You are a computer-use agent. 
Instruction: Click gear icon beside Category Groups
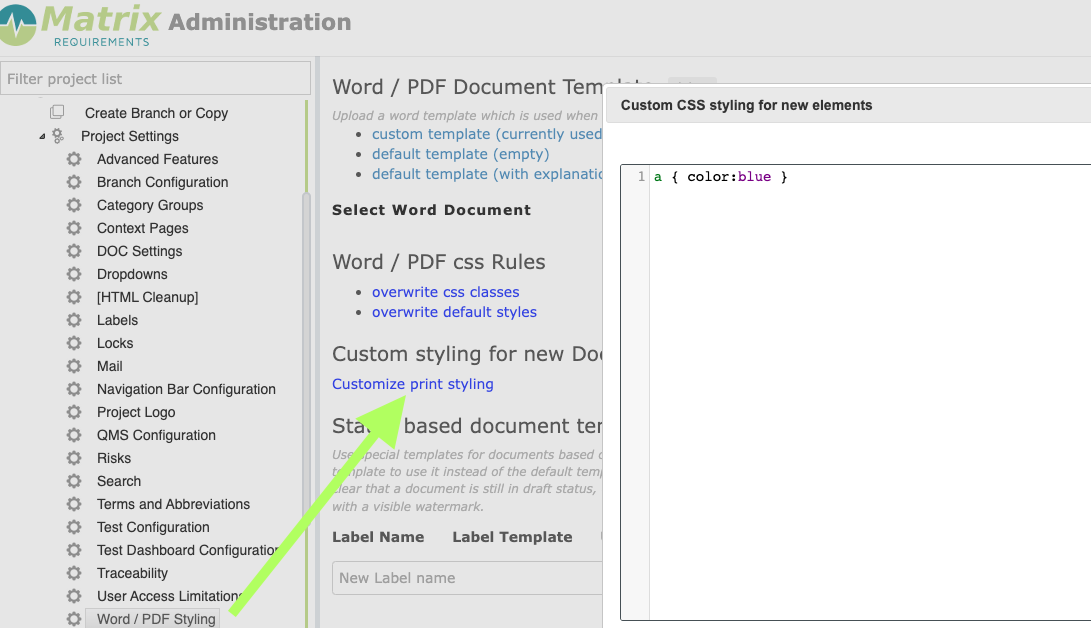74,204
